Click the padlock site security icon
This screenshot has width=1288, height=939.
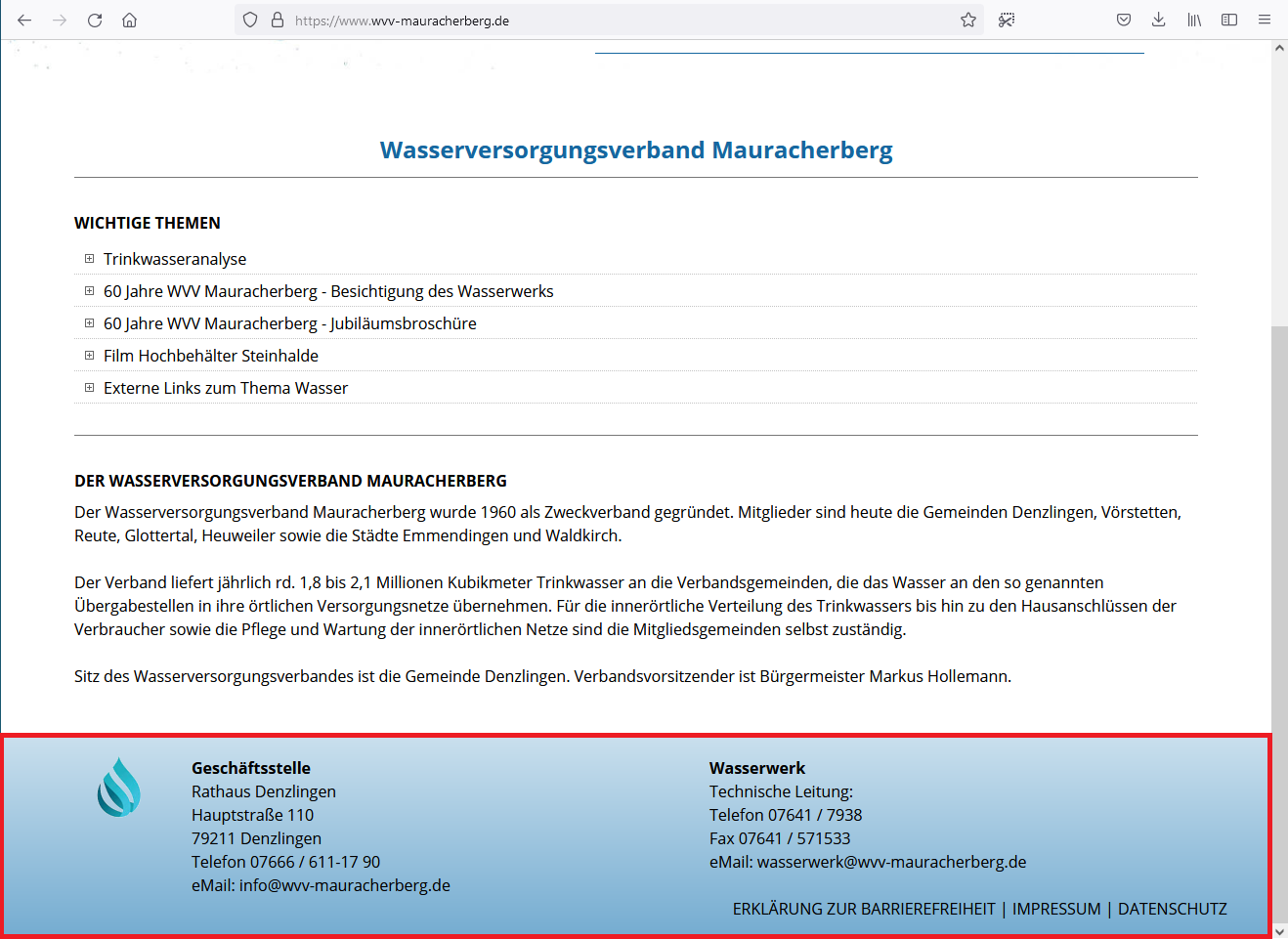[x=278, y=20]
